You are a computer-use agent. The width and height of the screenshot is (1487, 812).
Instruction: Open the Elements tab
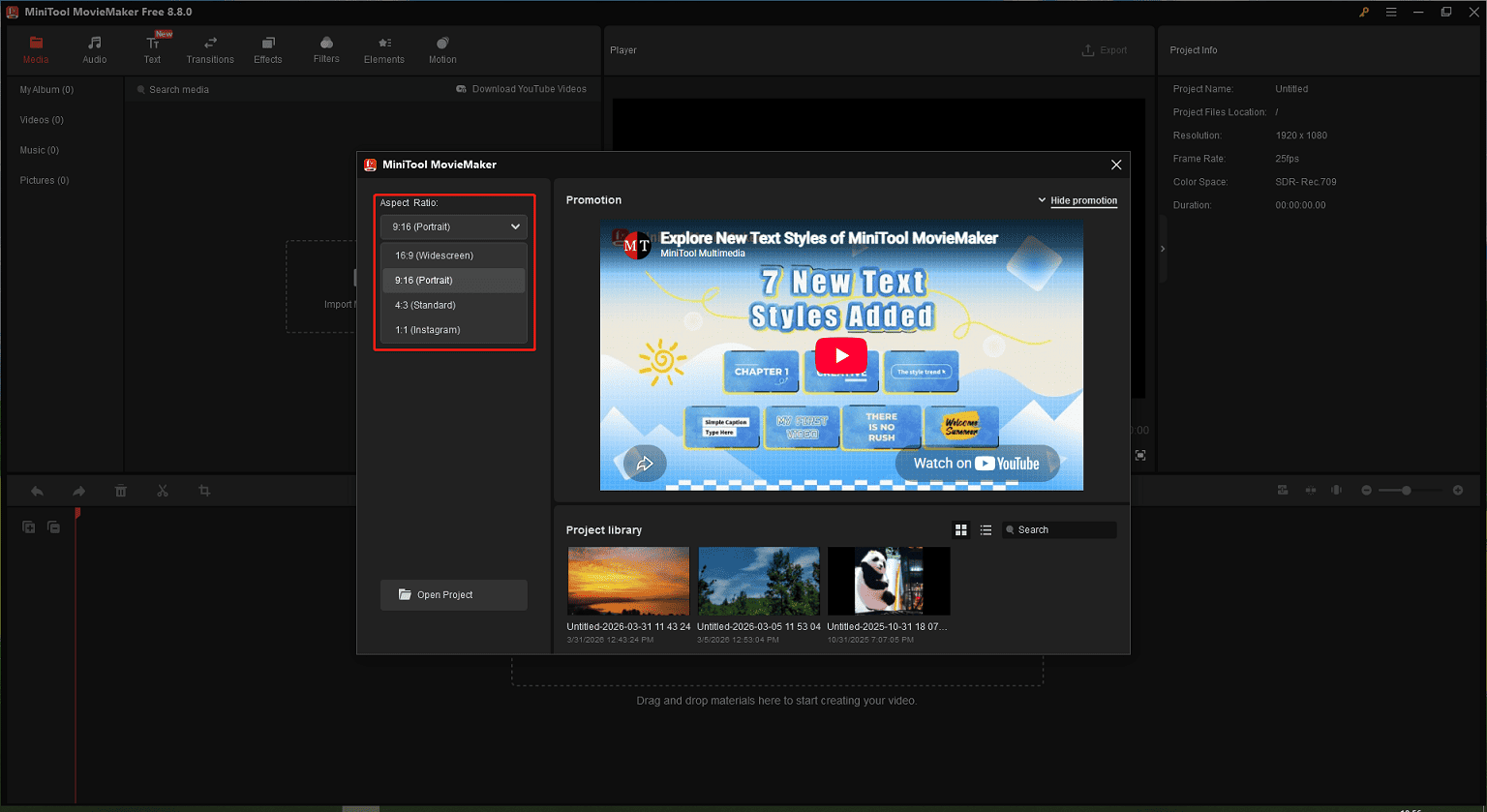click(x=384, y=49)
